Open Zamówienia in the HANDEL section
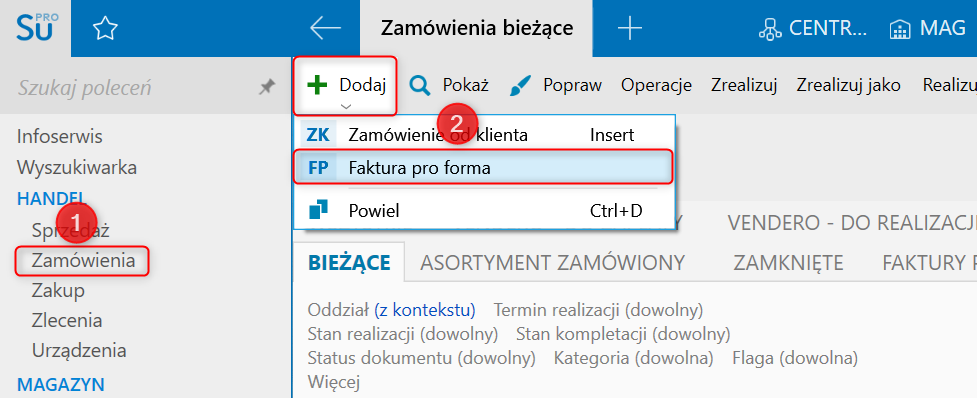This screenshot has width=977, height=398. point(83,260)
